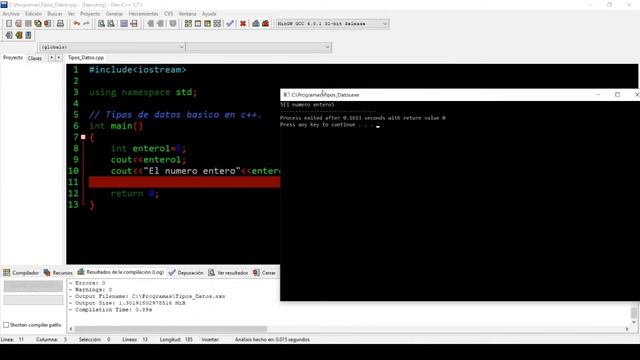Image resolution: width=640 pixels, height=360 pixels.
Task: Open the empty function list dropdown
Action: (259, 47)
